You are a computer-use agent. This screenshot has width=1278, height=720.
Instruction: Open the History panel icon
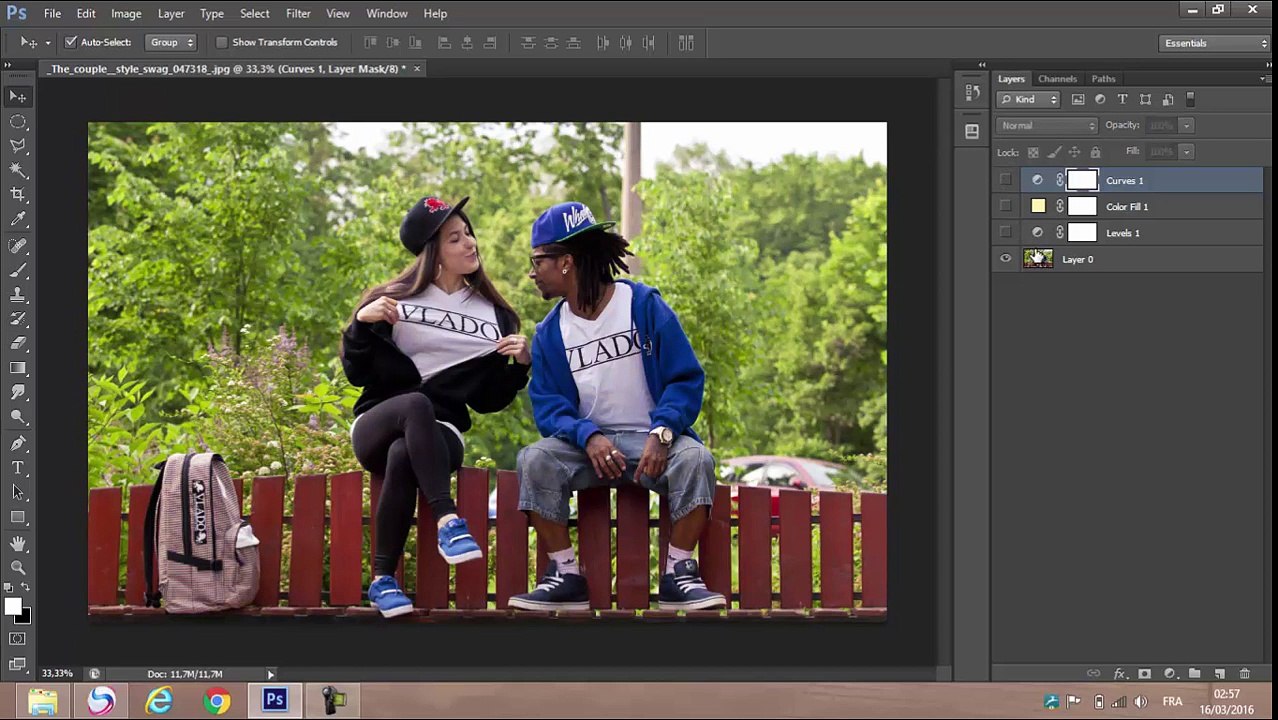[x=972, y=93]
